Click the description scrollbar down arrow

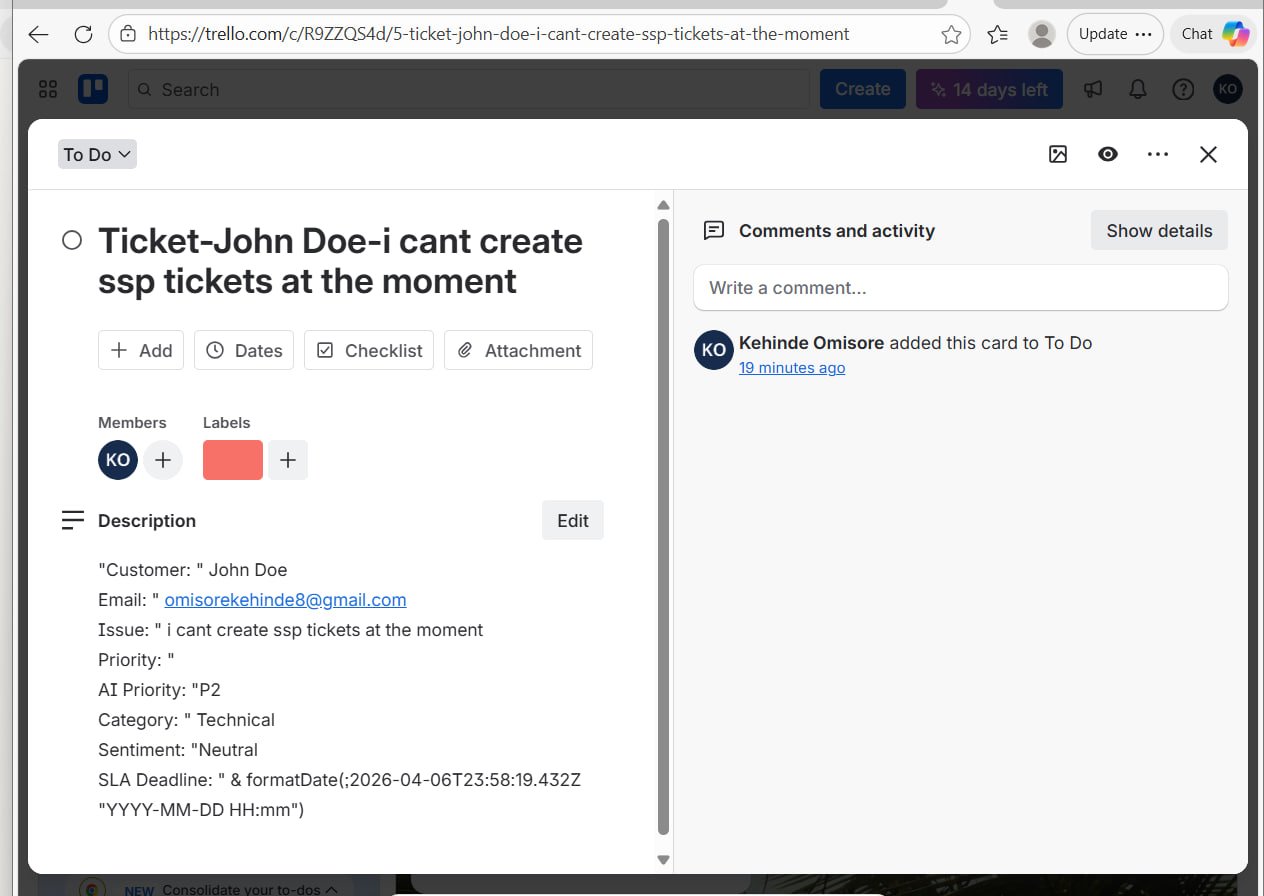tap(663, 859)
